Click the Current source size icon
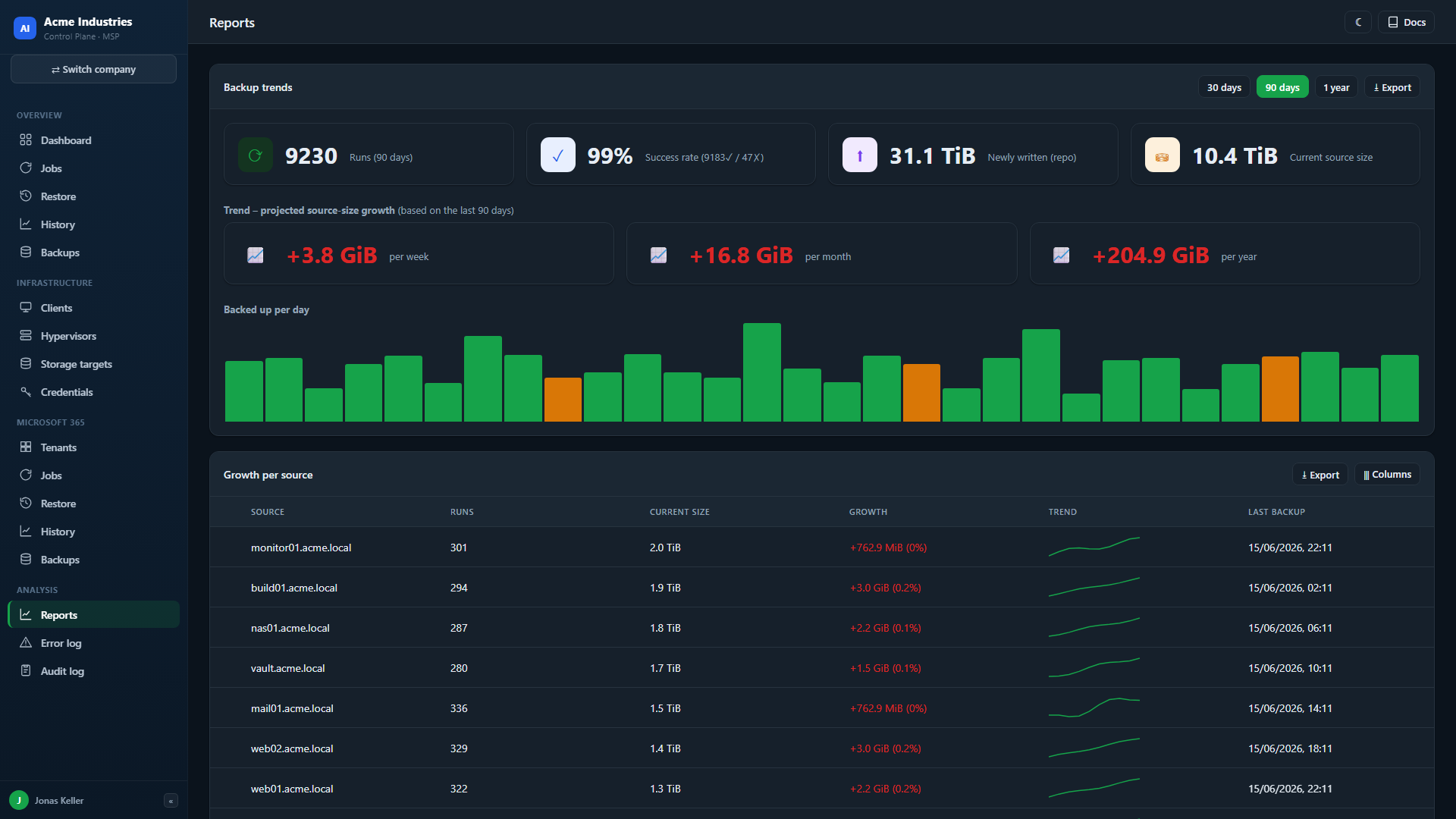The height and width of the screenshot is (819, 1456). (x=1163, y=155)
